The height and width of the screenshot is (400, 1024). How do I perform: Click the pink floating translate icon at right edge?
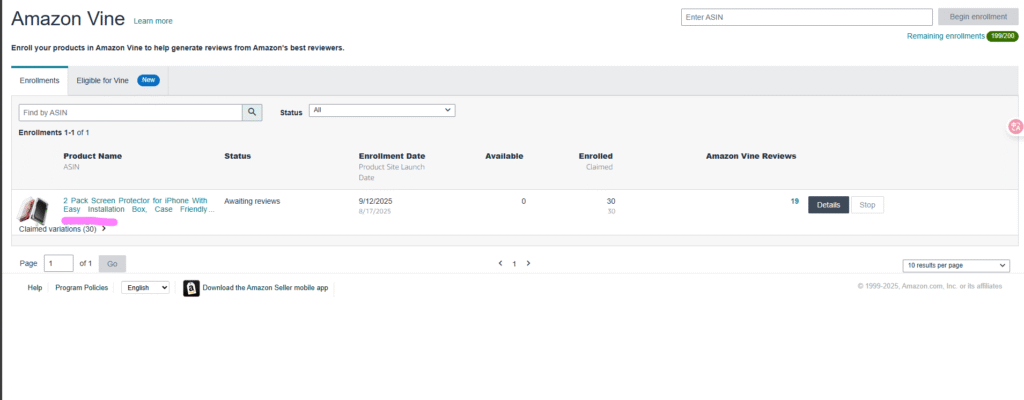point(1015,127)
